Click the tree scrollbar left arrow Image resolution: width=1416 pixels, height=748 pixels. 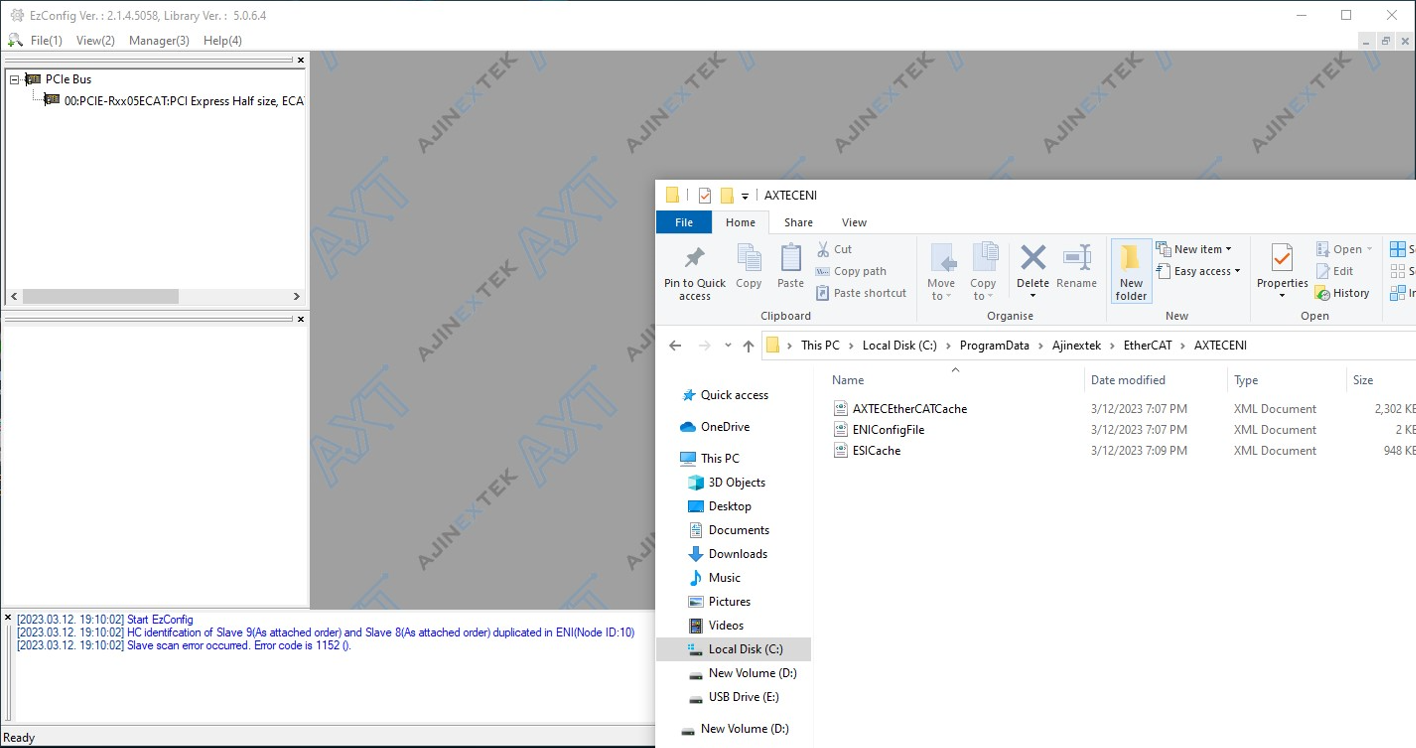tap(14, 296)
